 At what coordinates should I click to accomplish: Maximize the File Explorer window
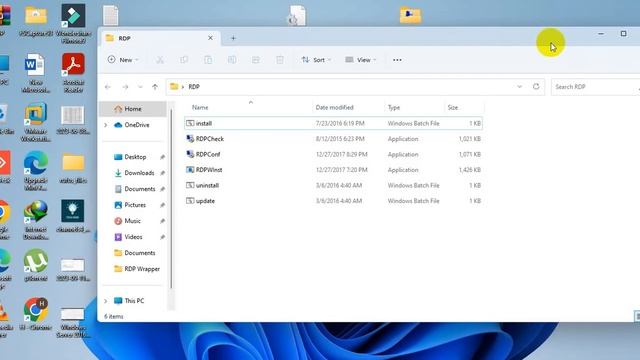click(x=623, y=33)
